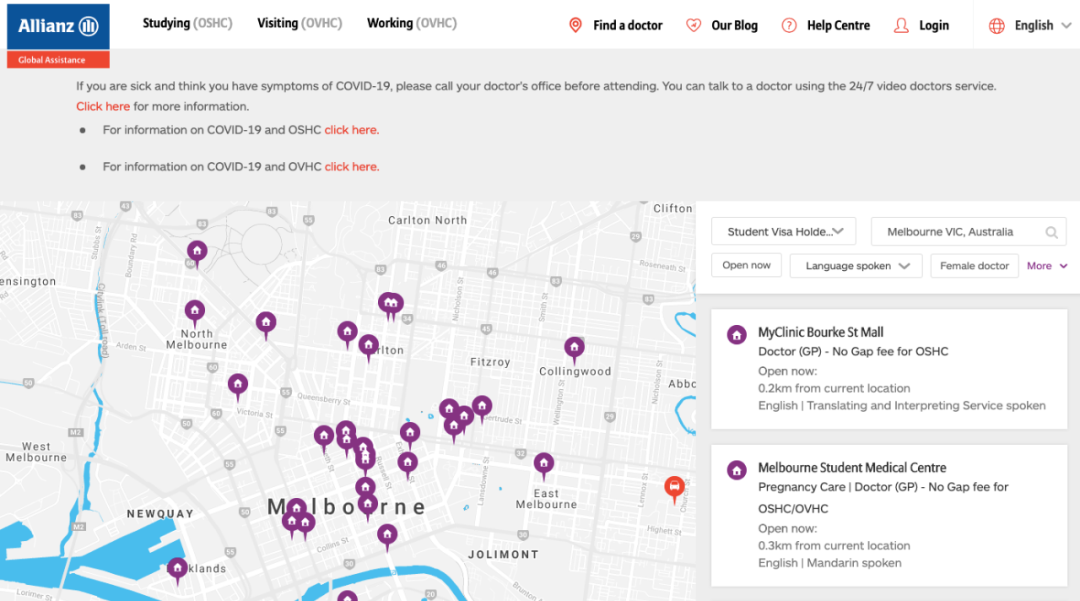The width and height of the screenshot is (1080, 601).
Task: Select the double clinic marker near Carlton
Action: pyautogui.click(x=391, y=304)
